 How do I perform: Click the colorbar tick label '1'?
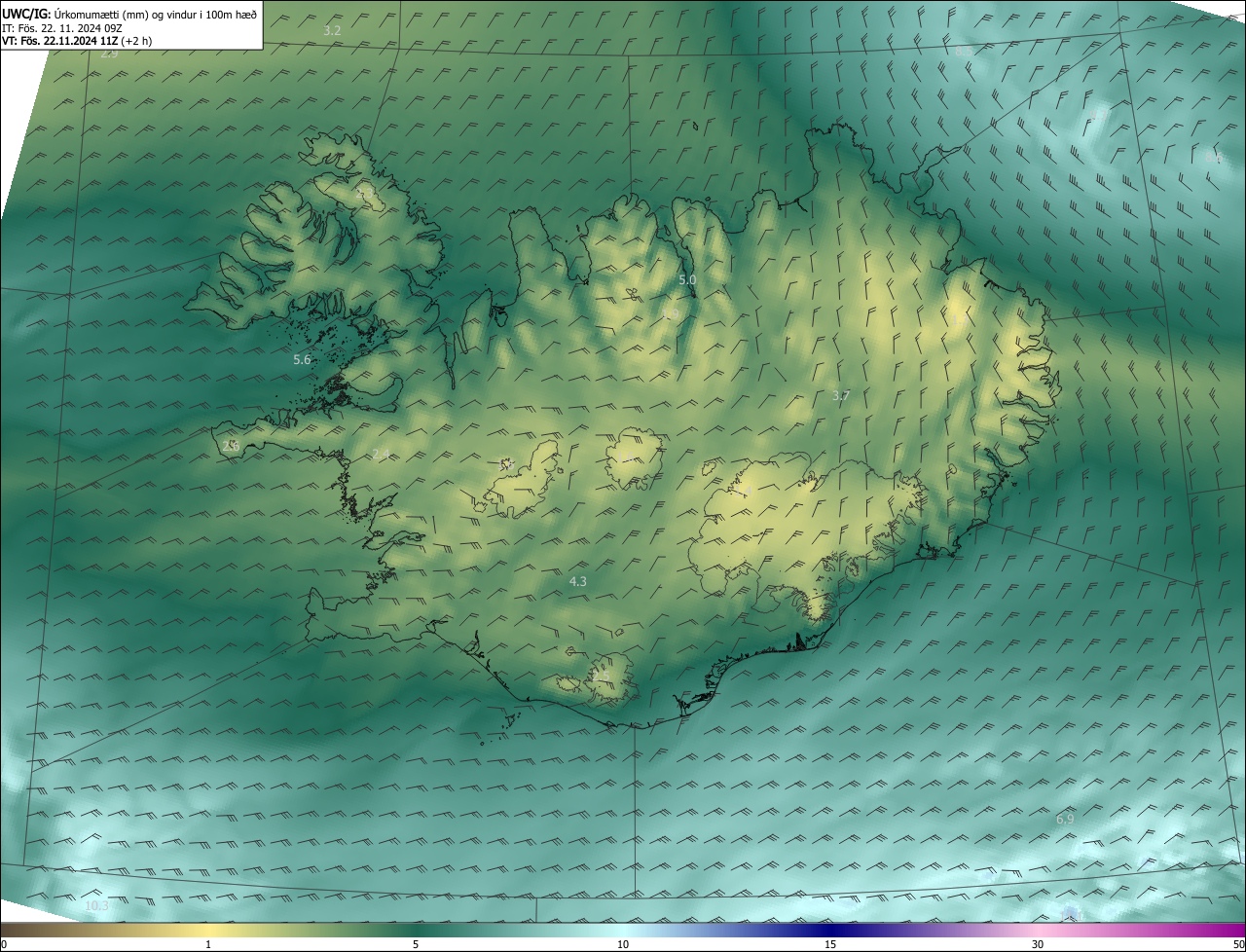click(x=208, y=944)
